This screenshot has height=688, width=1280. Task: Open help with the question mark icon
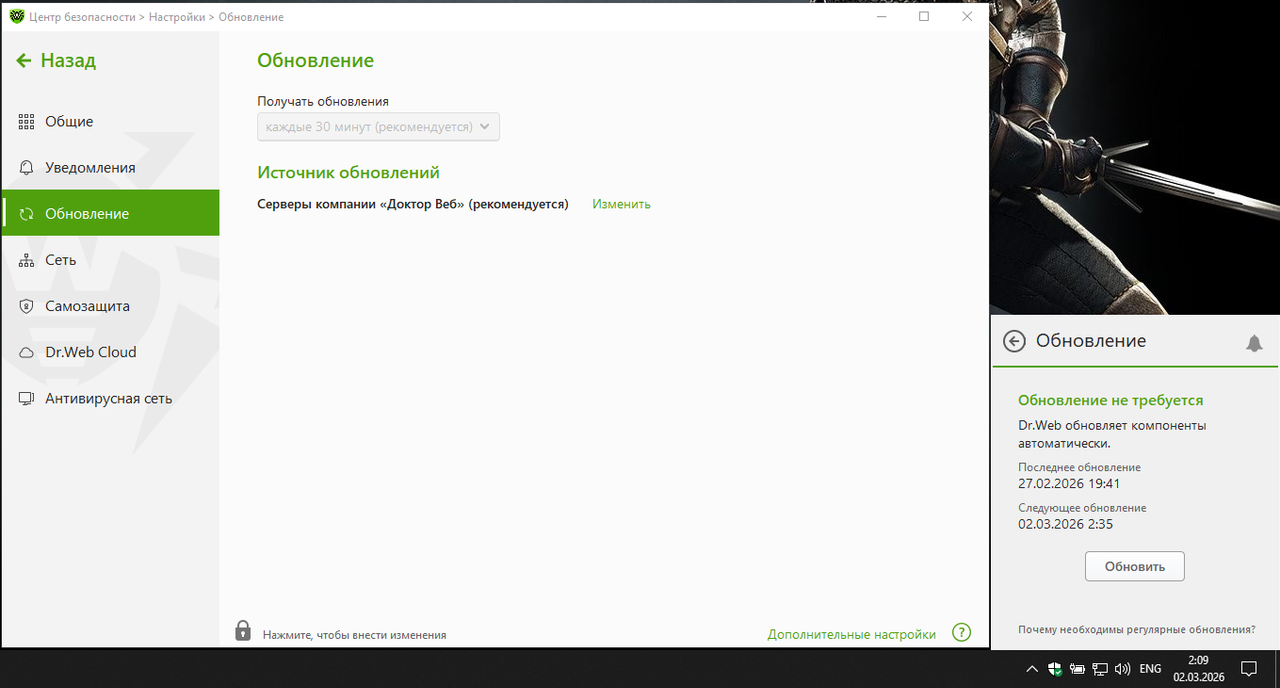click(x=961, y=633)
